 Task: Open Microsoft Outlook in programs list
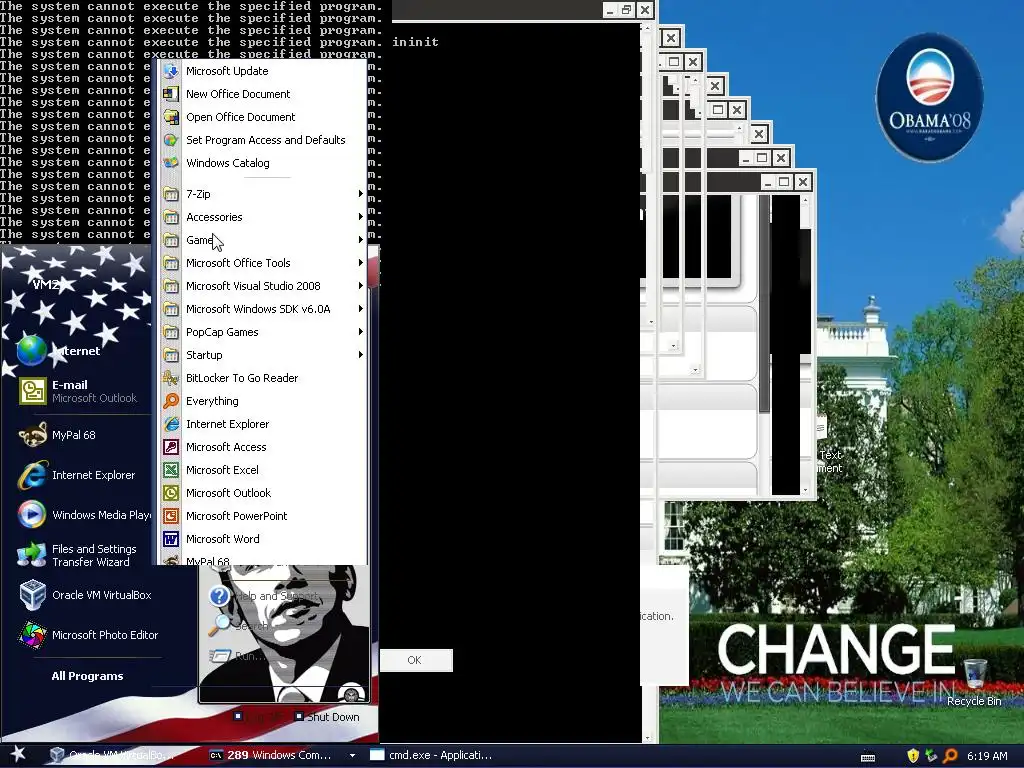tap(228, 493)
